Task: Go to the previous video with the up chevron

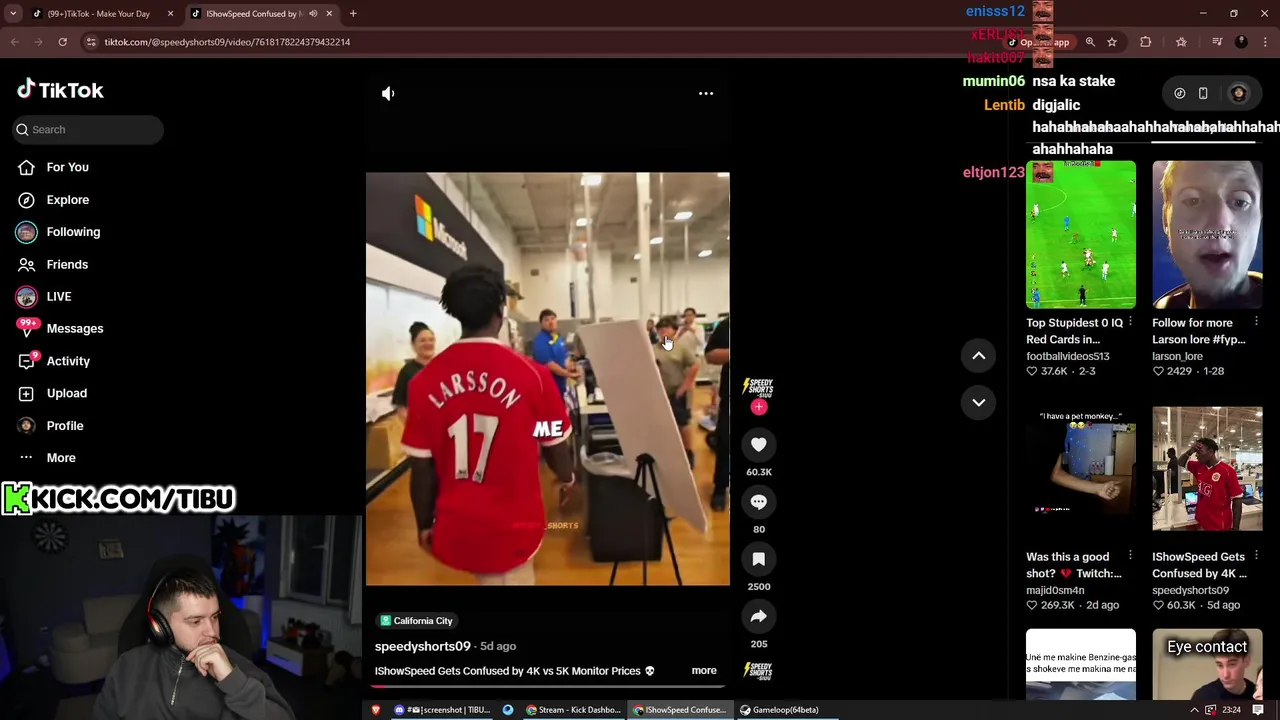Action: click(x=978, y=355)
